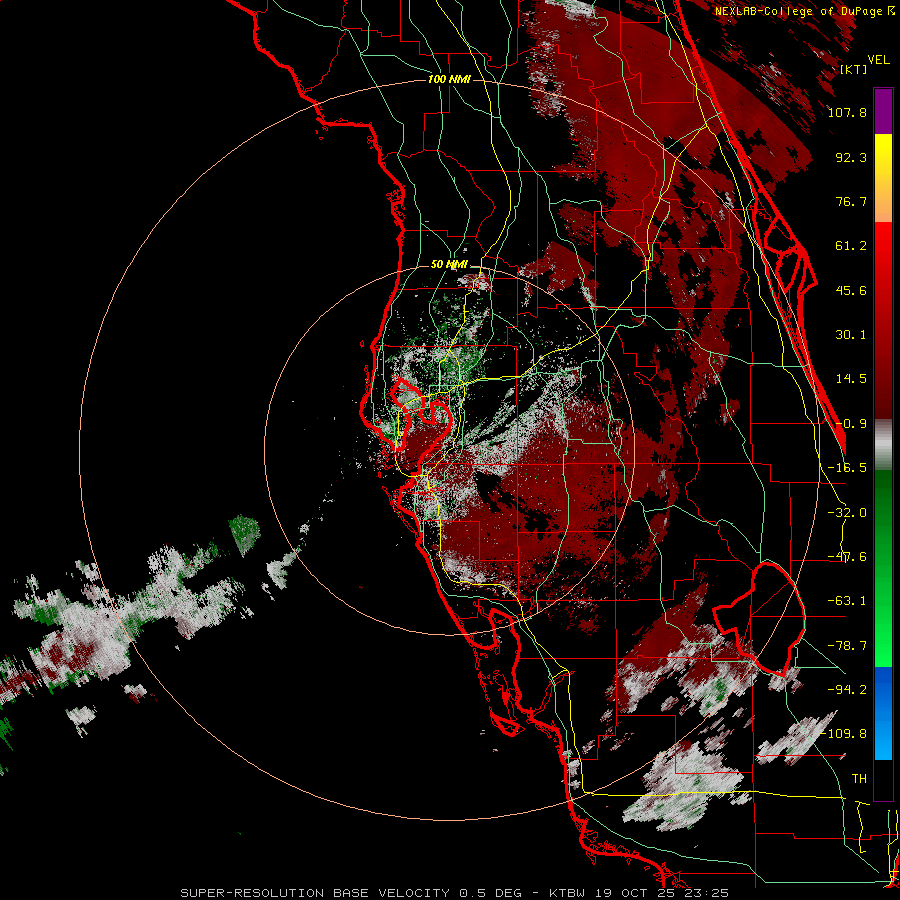Click the 50 NMI range ring label
Viewport: 900px width, 900px height.
[x=449, y=265]
